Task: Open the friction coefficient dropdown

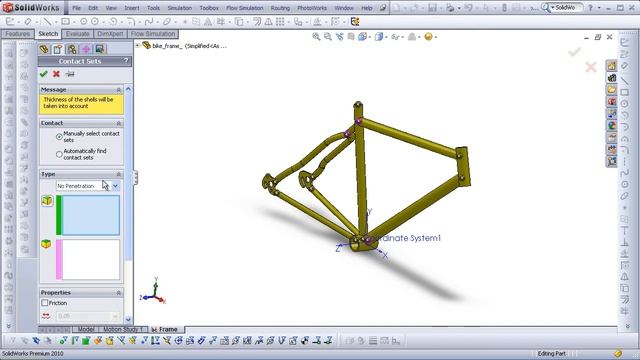Action: point(115,316)
